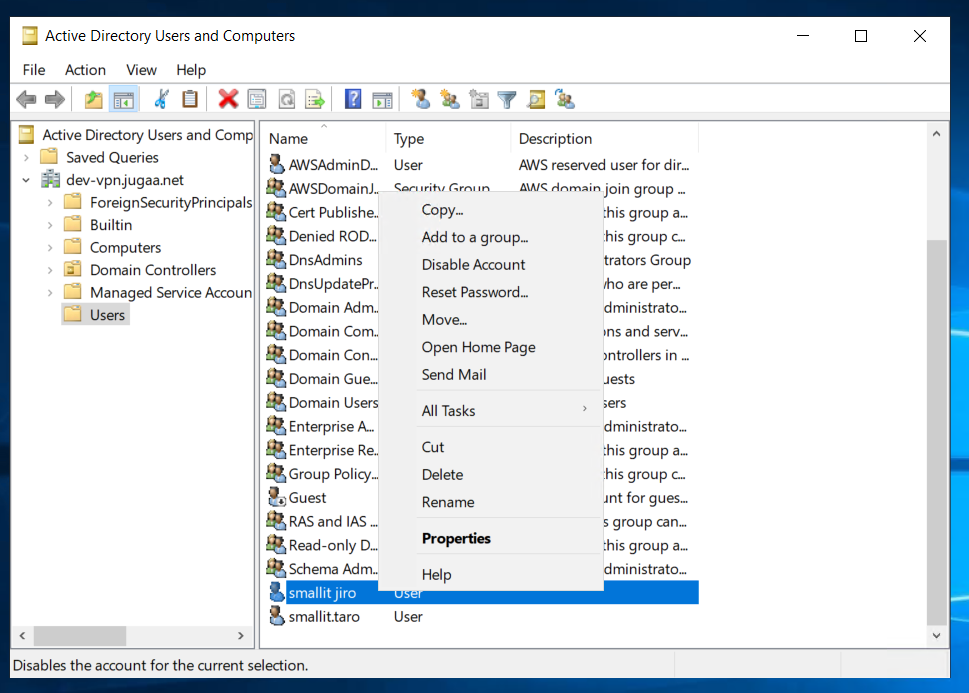
Task: Collapse the dev-vpn.jugaa.net domain node
Action: pos(26,180)
